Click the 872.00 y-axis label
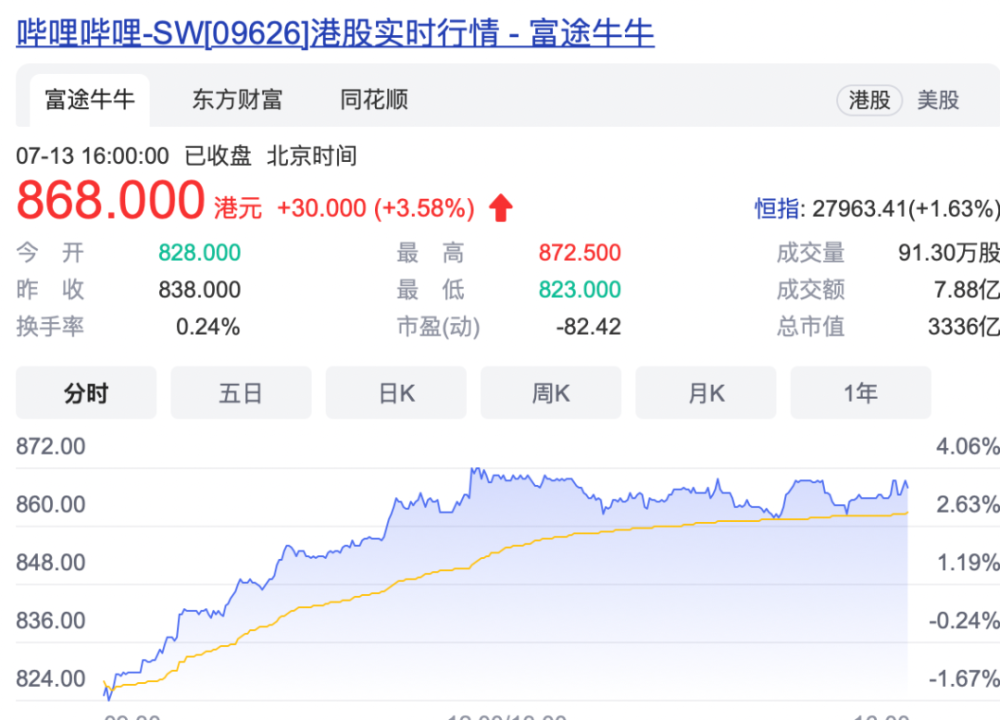Image resolution: width=1000 pixels, height=720 pixels. click(50, 446)
